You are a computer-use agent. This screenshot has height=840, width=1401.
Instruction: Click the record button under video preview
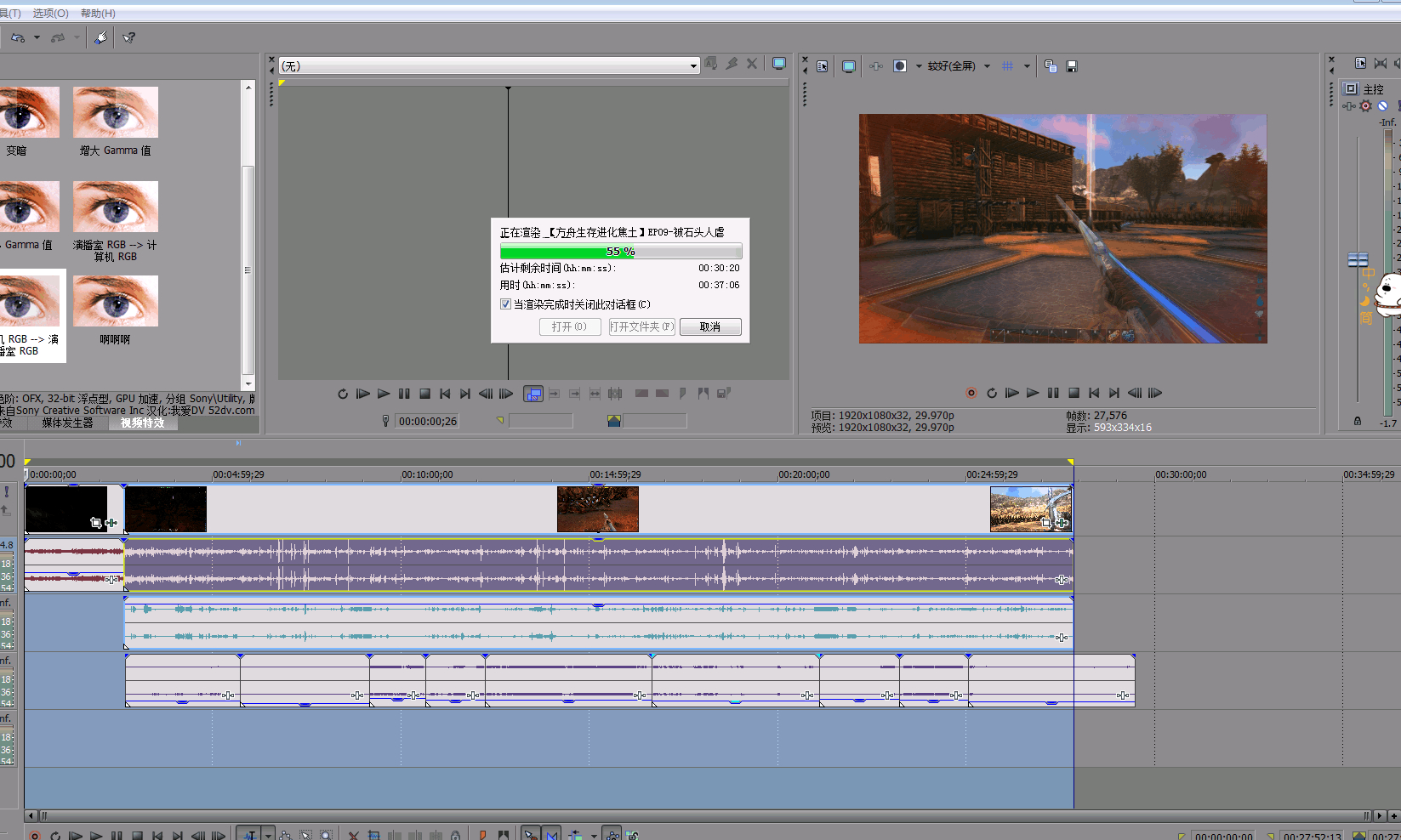click(971, 393)
